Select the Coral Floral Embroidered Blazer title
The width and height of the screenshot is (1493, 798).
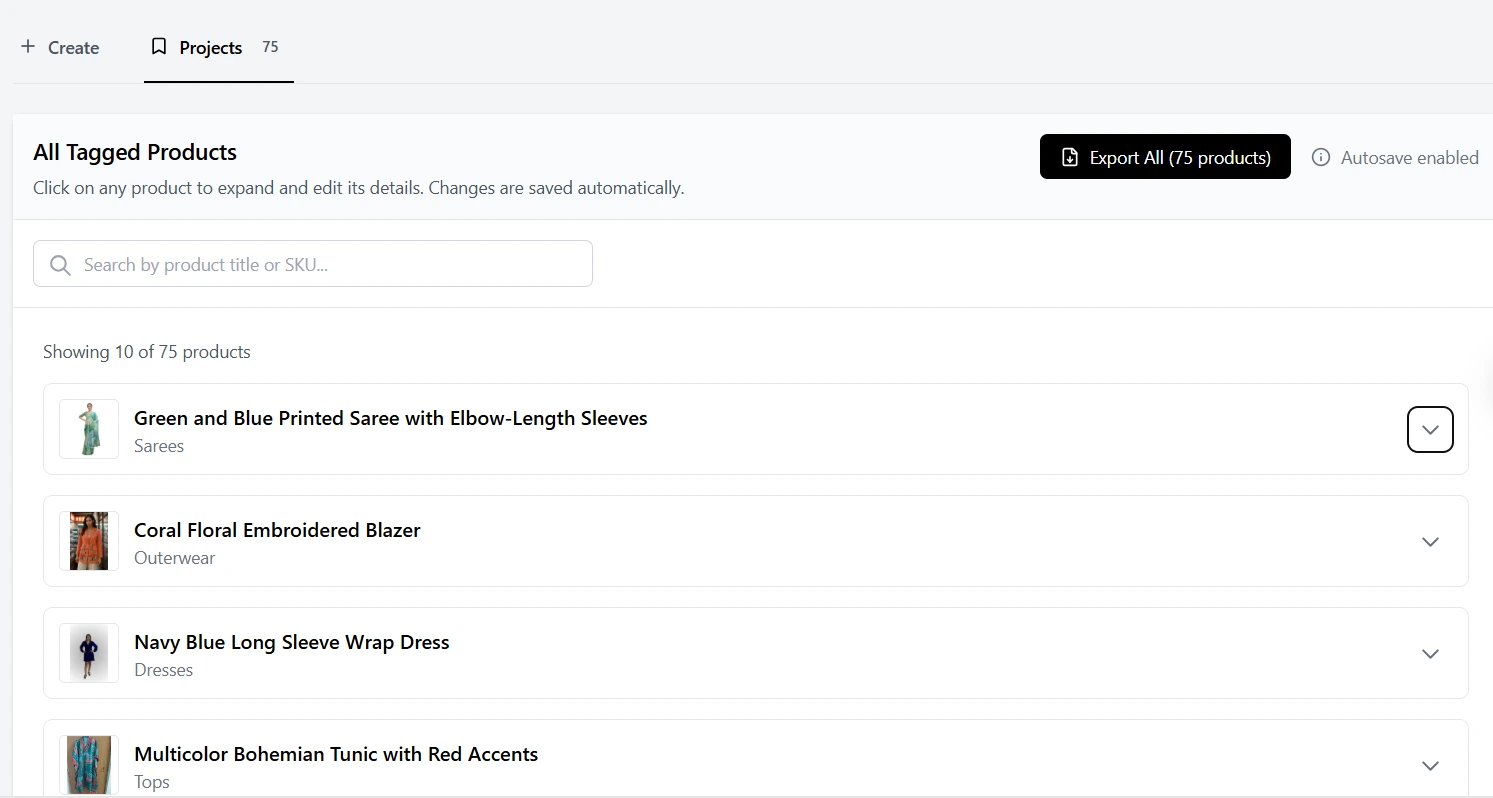(277, 530)
